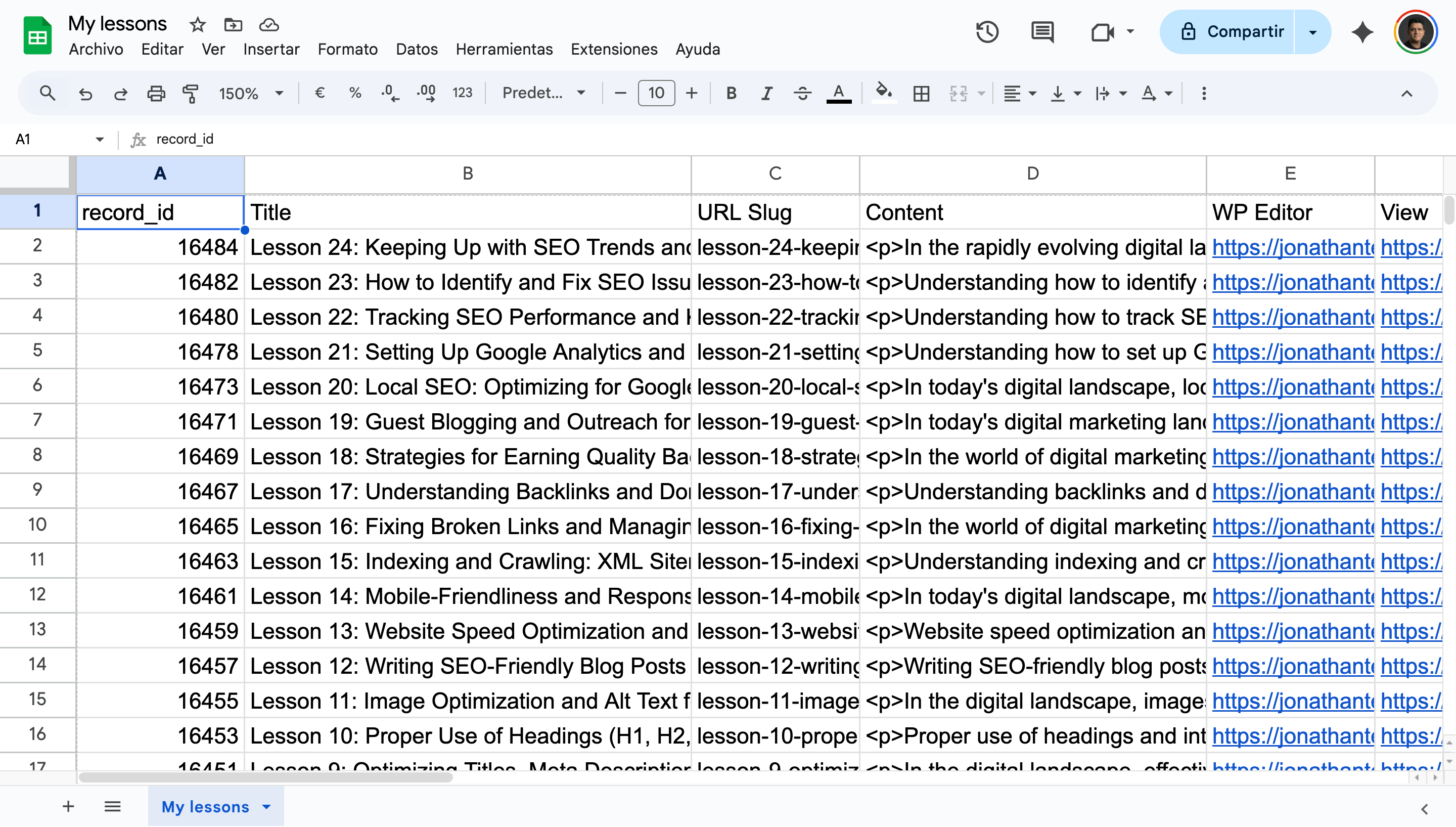Open the Extensiones menu
Viewport: 1456px width, 827px height.
[x=614, y=50]
